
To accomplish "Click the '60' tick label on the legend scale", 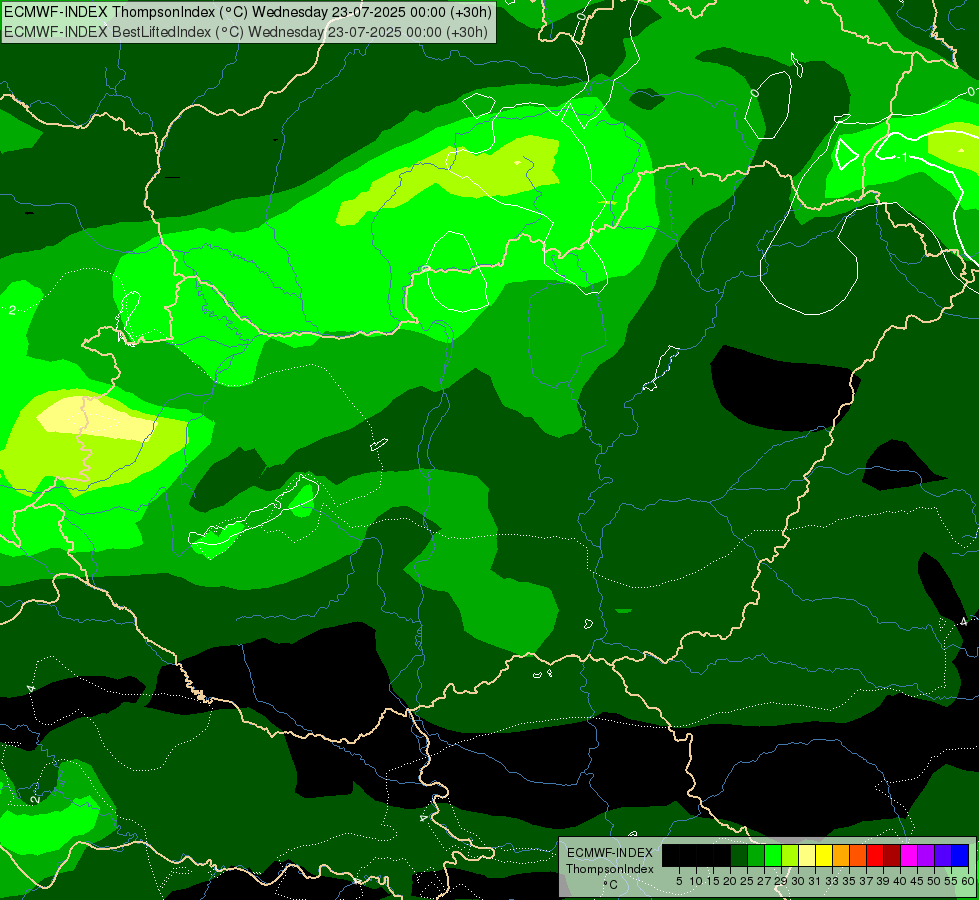I will tap(967, 881).
